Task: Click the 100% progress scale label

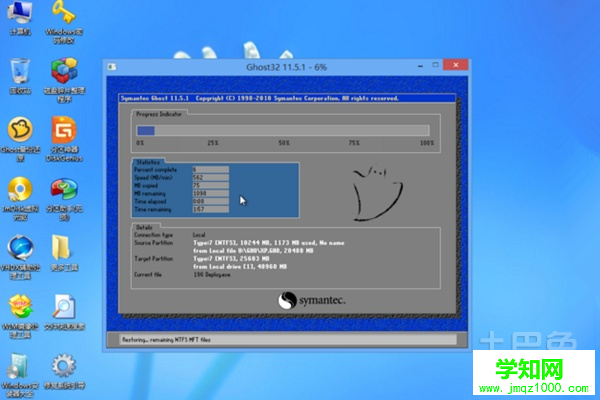Action: point(427,143)
